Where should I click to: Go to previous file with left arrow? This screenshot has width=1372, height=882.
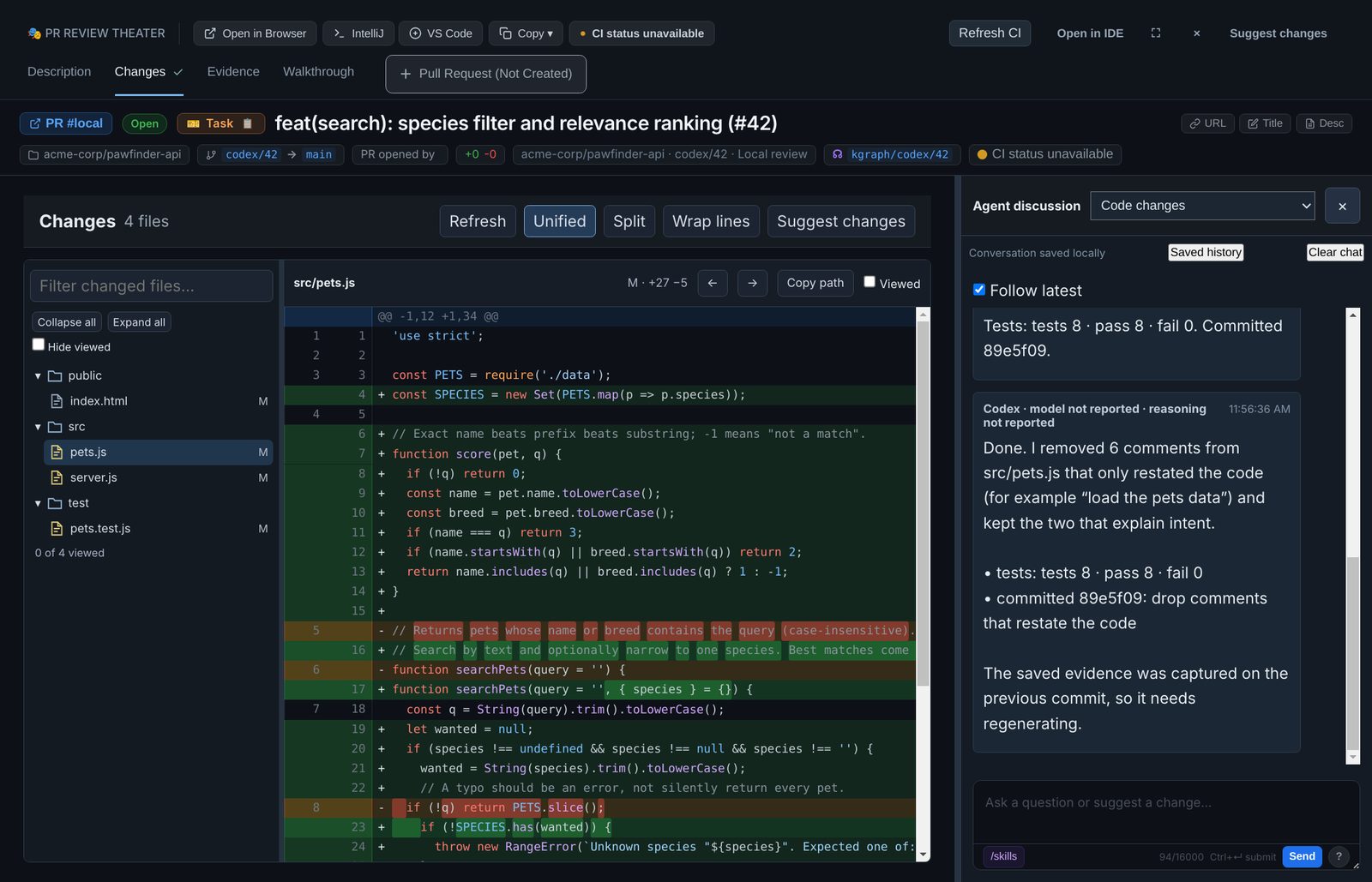tap(713, 283)
